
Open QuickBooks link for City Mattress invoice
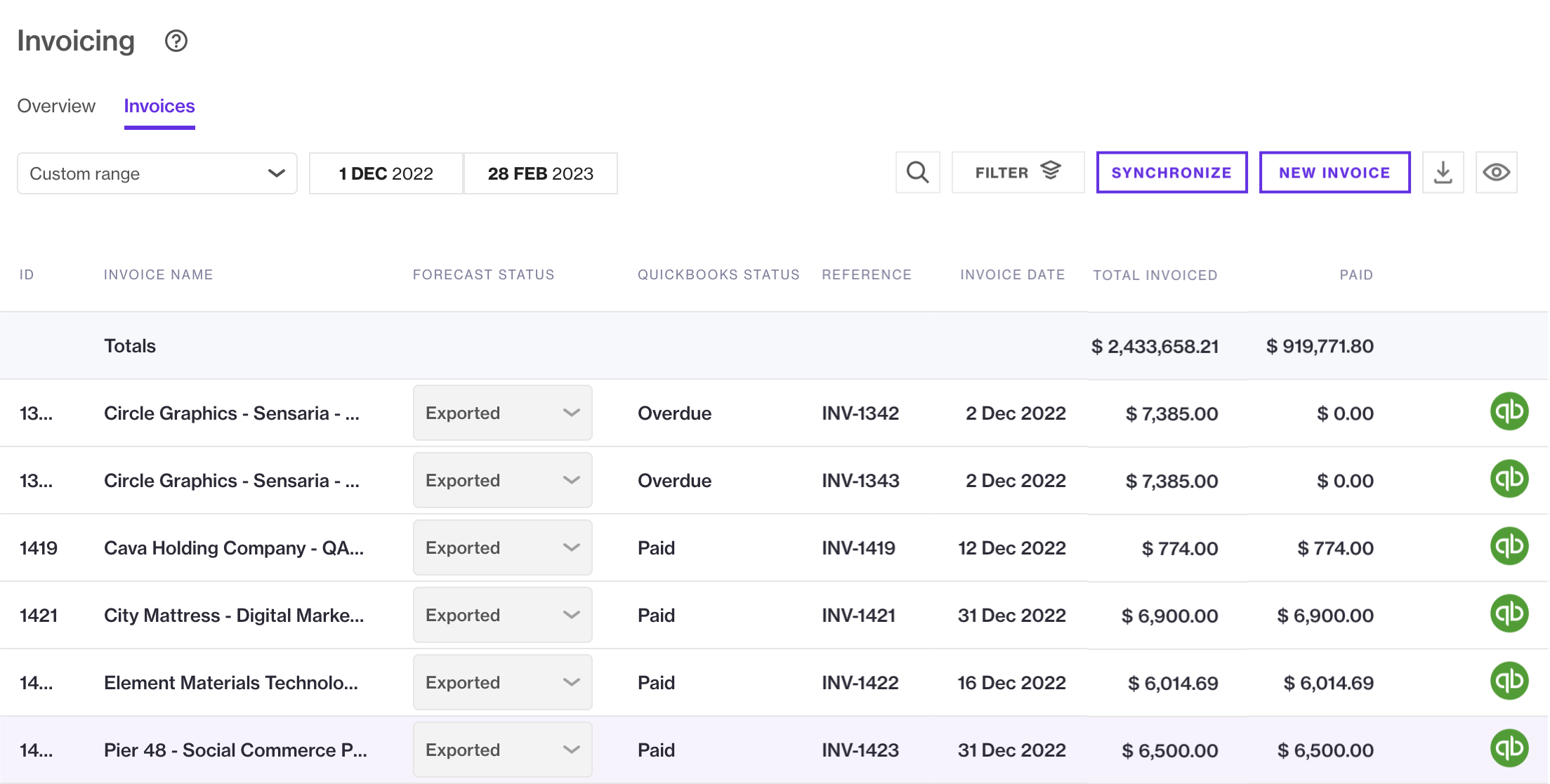1509,613
